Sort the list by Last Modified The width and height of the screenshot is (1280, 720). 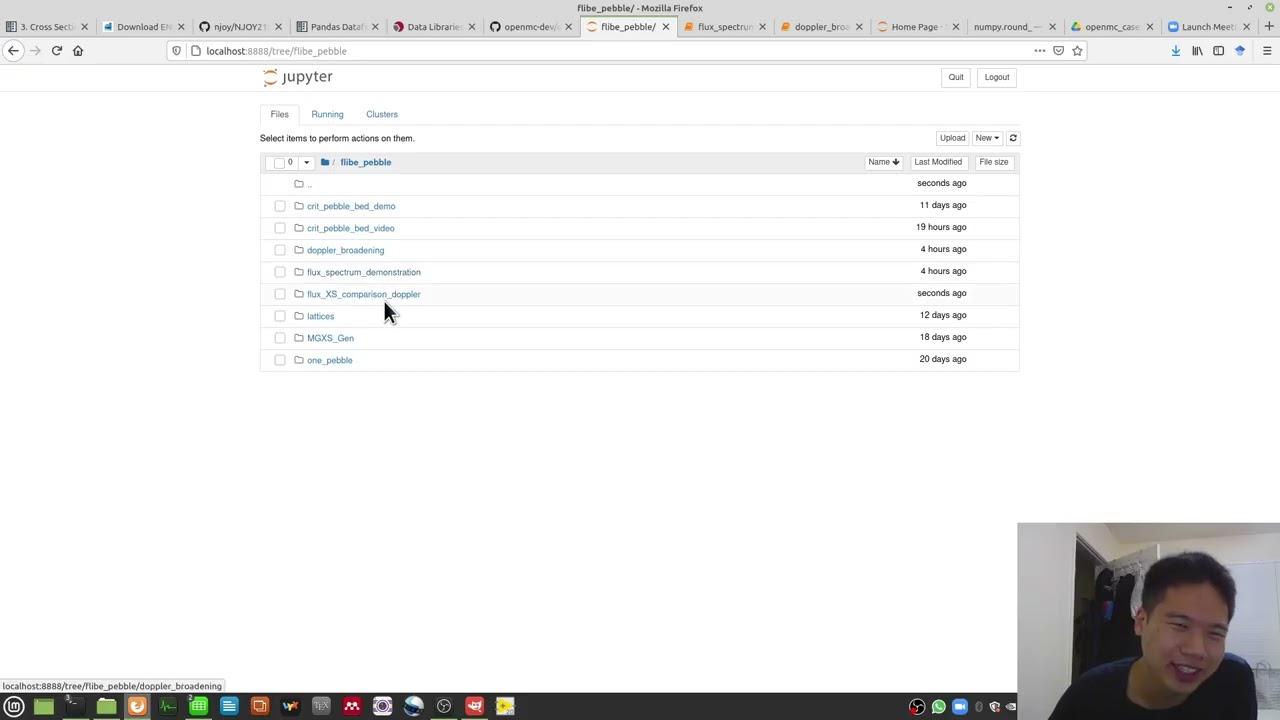(938, 162)
